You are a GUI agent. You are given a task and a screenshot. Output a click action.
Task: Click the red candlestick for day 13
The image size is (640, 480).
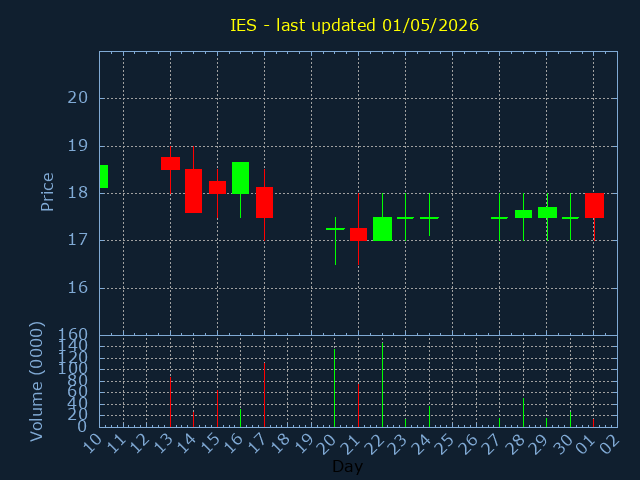pos(171,163)
